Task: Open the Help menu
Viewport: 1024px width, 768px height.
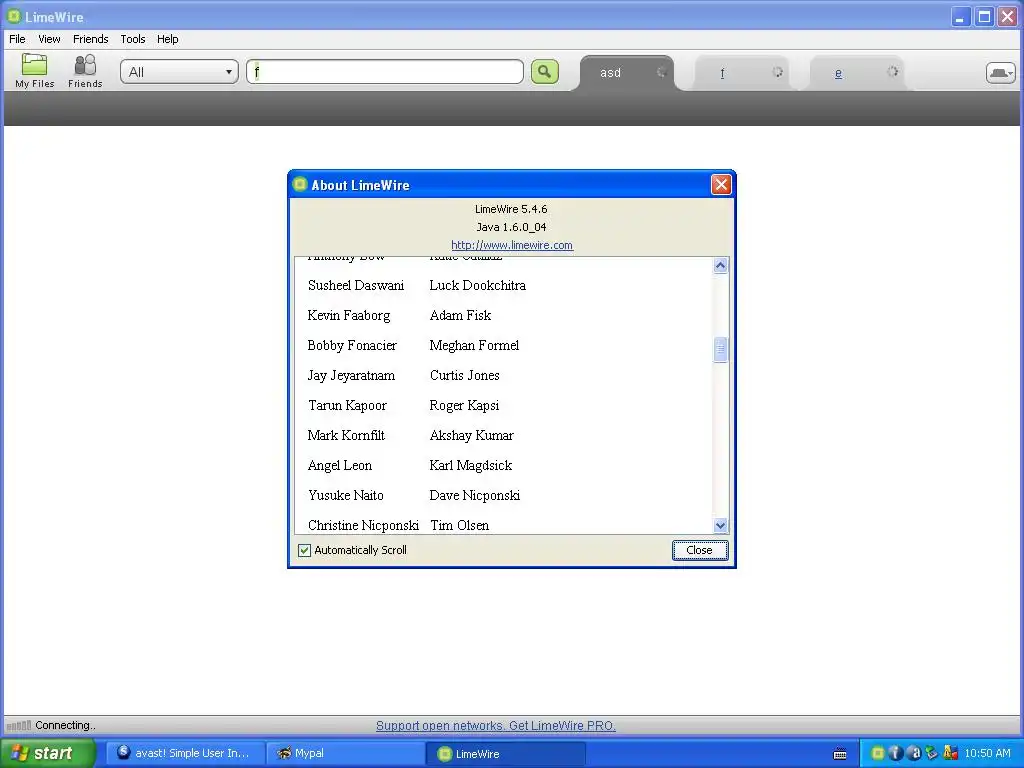Action: click(x=167, y=39)
